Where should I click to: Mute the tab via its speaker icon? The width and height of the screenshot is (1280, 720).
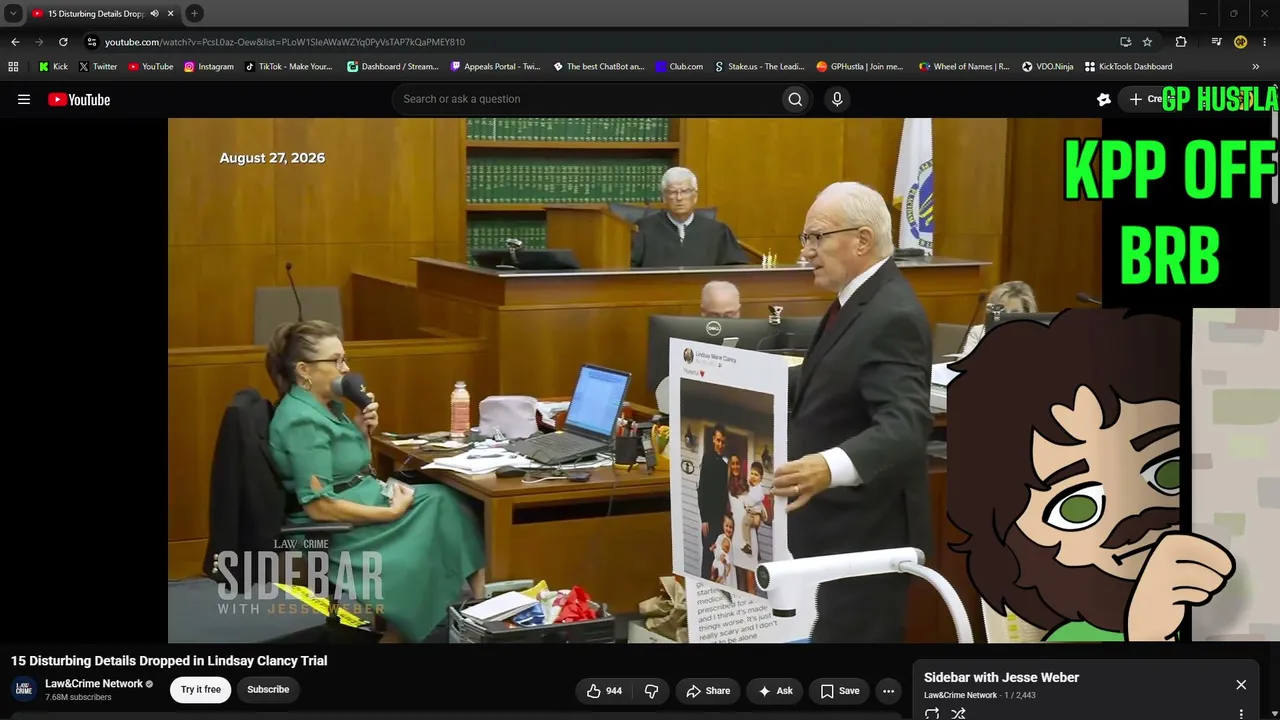pyautogui.click(x=154, y=14)
